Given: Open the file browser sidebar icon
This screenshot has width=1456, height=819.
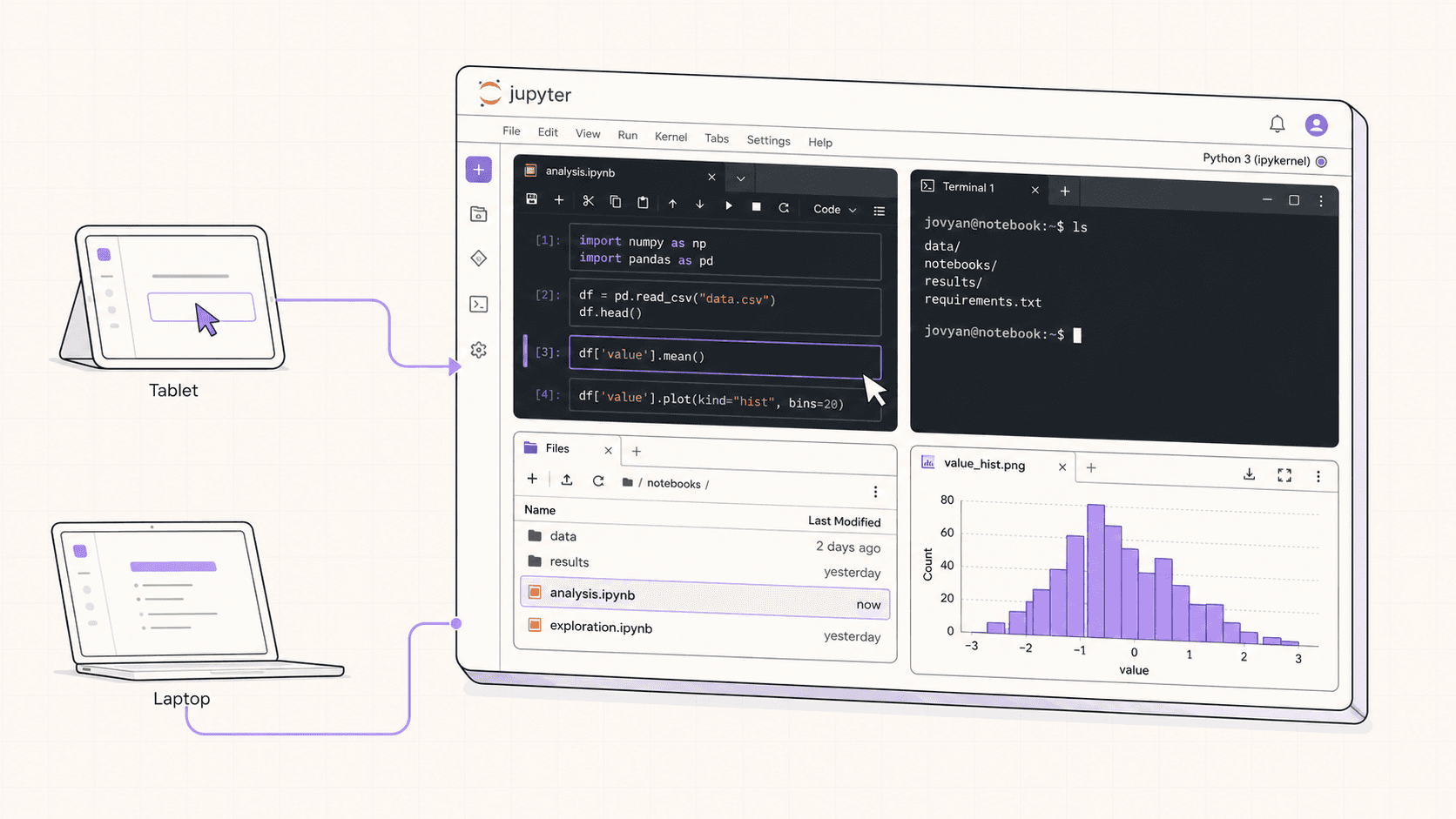Looking at the screenshot, I should 479,214.
